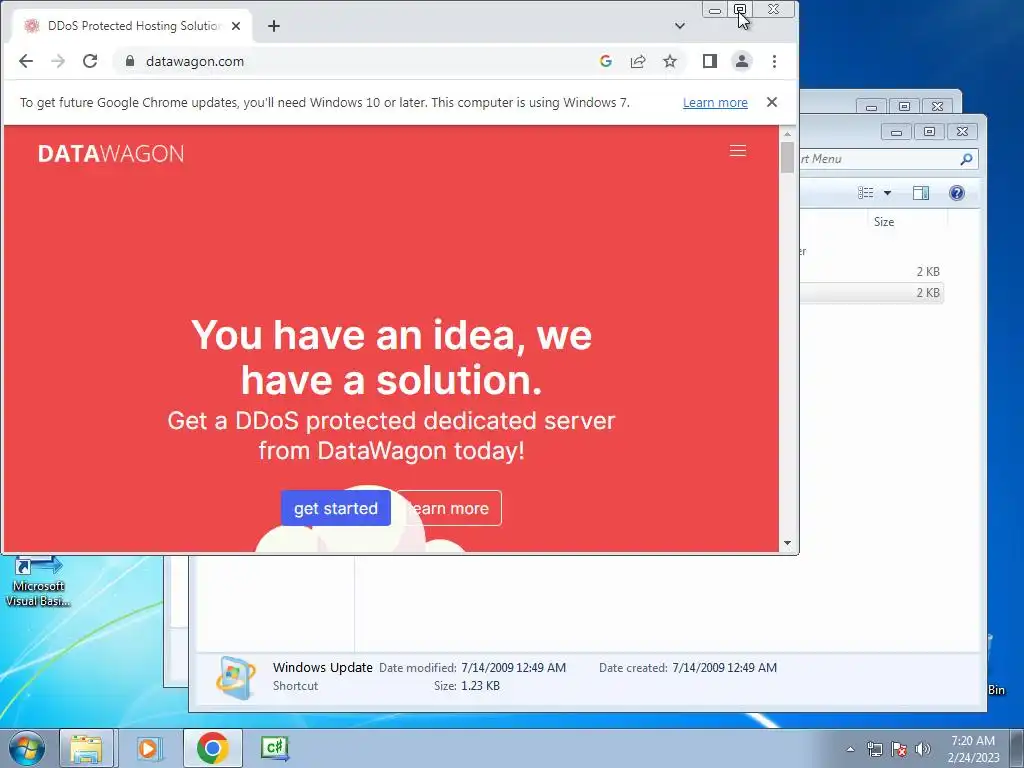Follow the Learn more link in the update notice
Screen dimensions: 1024x768
point(715,103)
